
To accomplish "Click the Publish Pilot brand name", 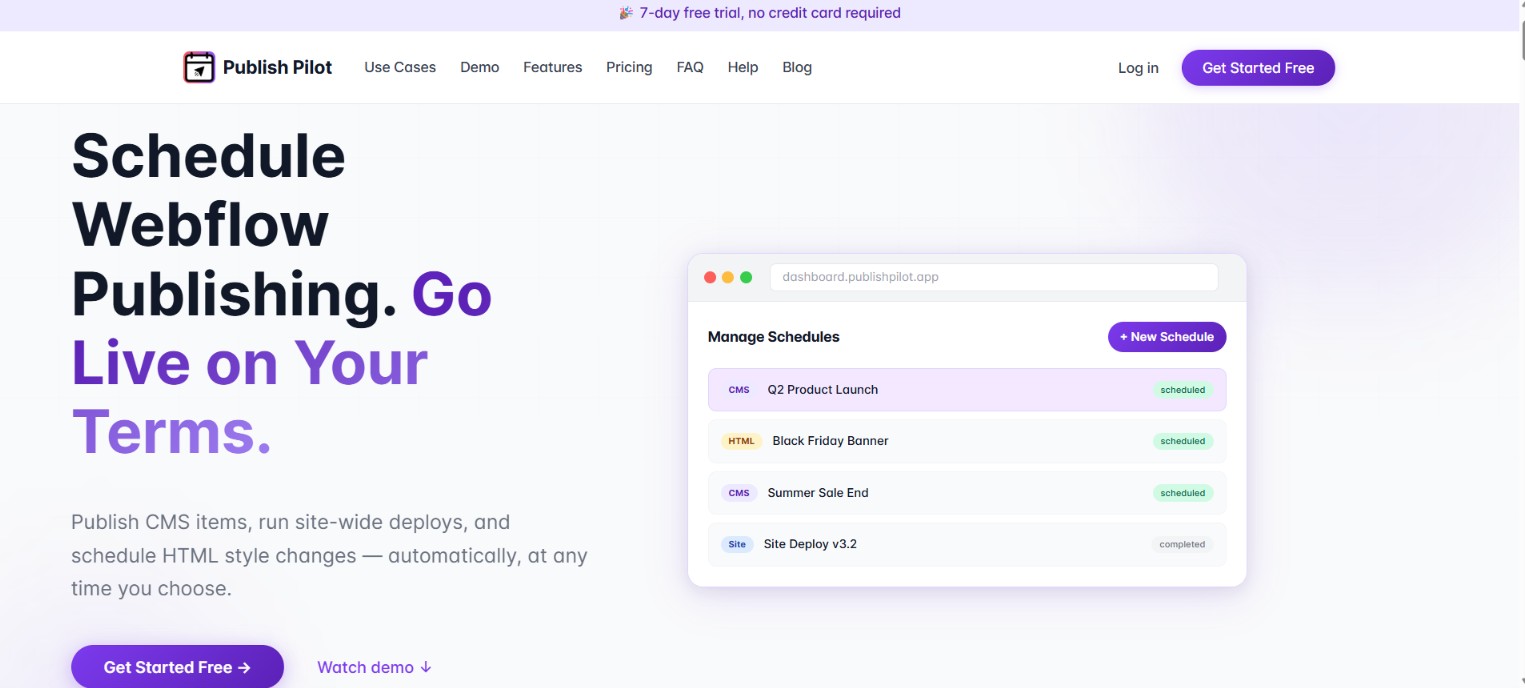I will click(x=278, y=67).
